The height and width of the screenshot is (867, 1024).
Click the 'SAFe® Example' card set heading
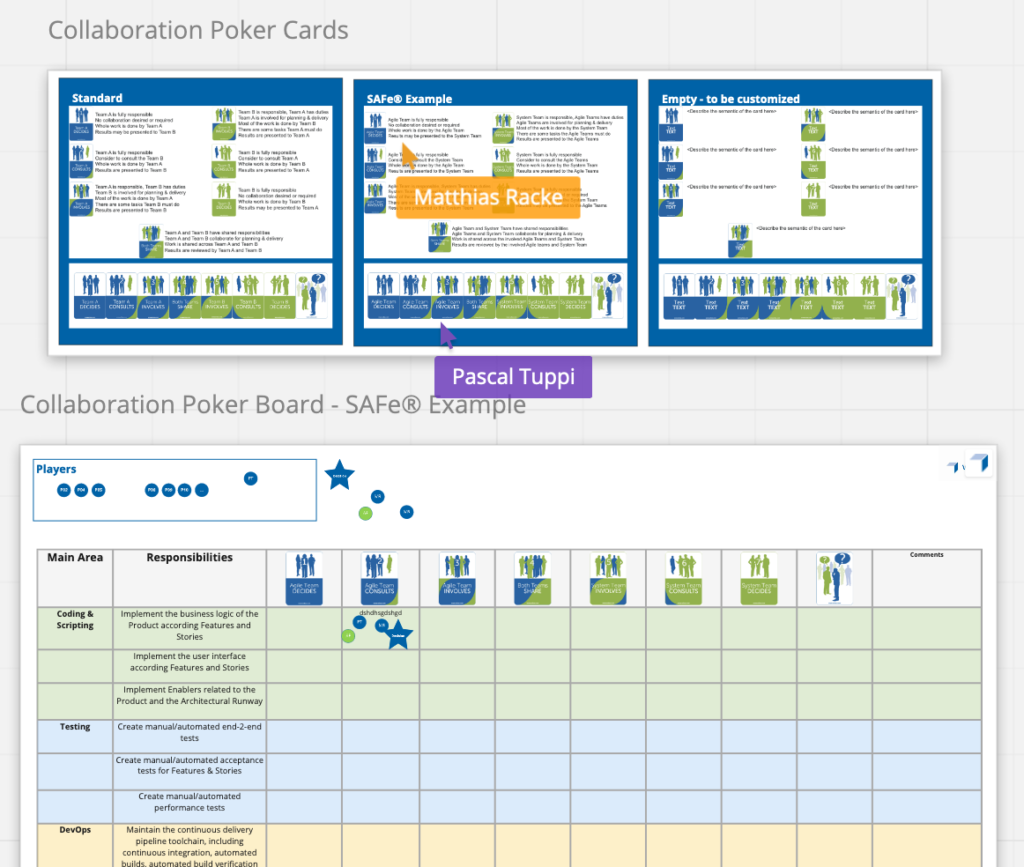(409, 99)
